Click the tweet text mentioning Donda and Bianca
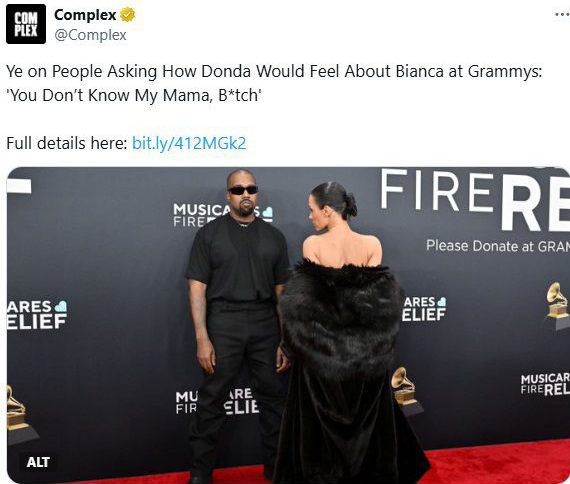The image size is (570, 484). 274,83
